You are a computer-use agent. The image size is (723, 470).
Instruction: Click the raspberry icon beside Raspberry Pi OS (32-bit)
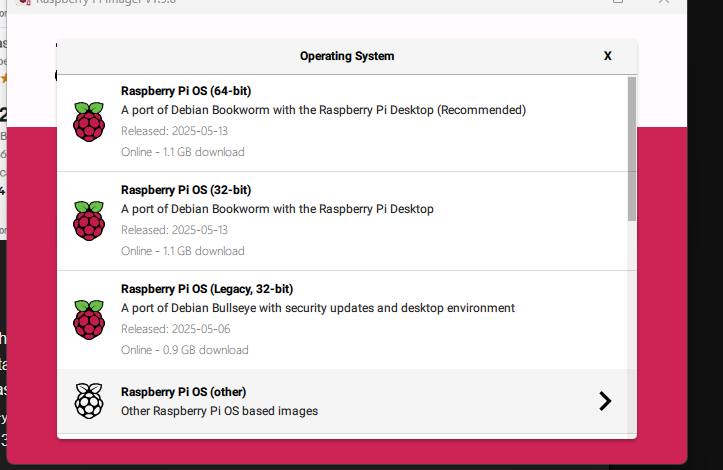pyautogui.click(x=89, y=220)
